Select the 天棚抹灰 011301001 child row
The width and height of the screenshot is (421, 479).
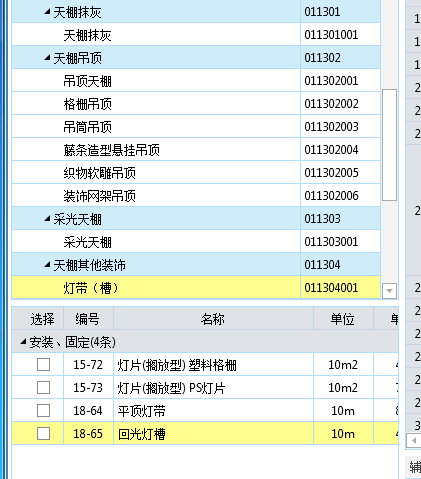(x=196, y=35)
